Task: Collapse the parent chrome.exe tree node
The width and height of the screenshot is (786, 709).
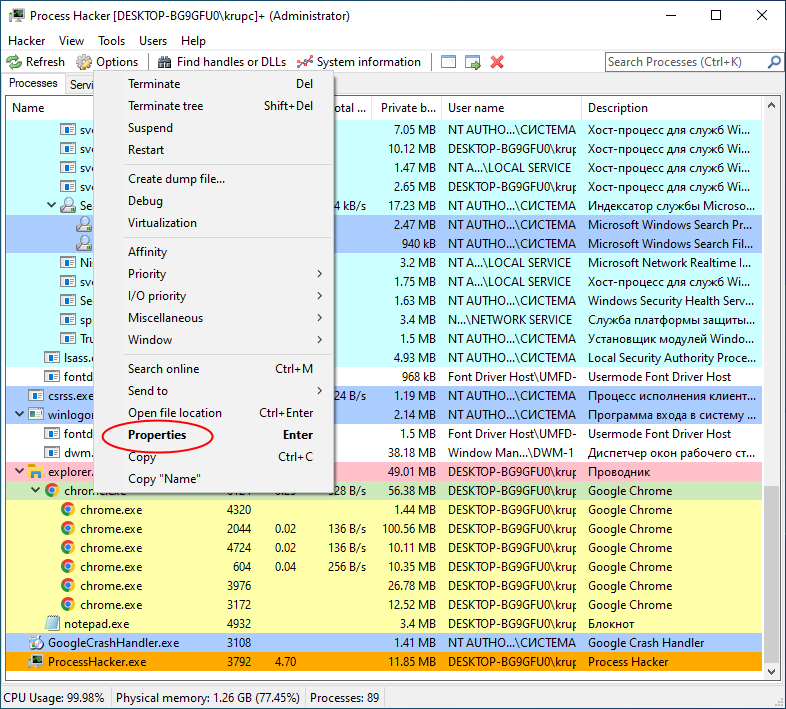Action: 35,490
